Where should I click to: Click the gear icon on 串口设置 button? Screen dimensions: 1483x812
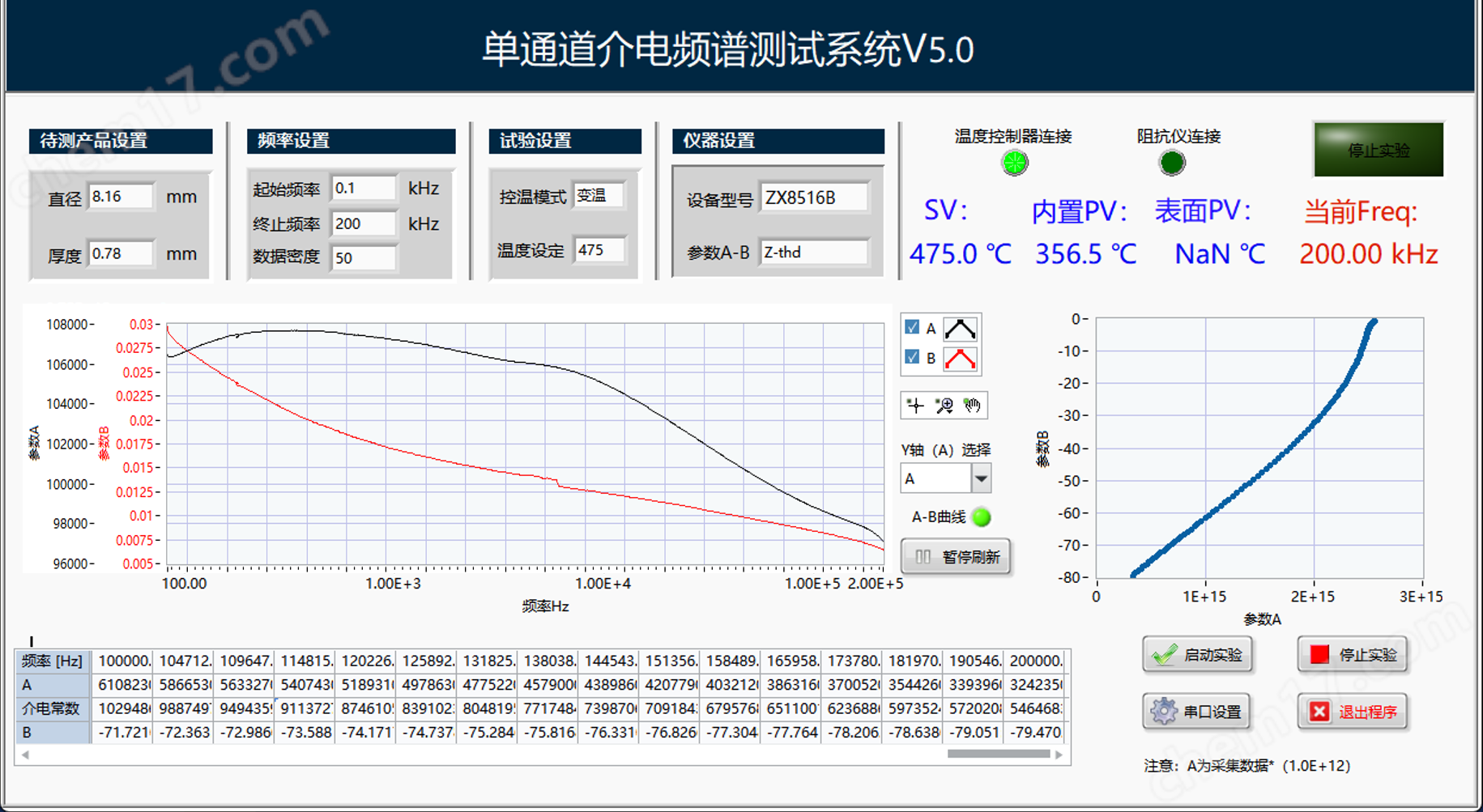pos(1164,712)
